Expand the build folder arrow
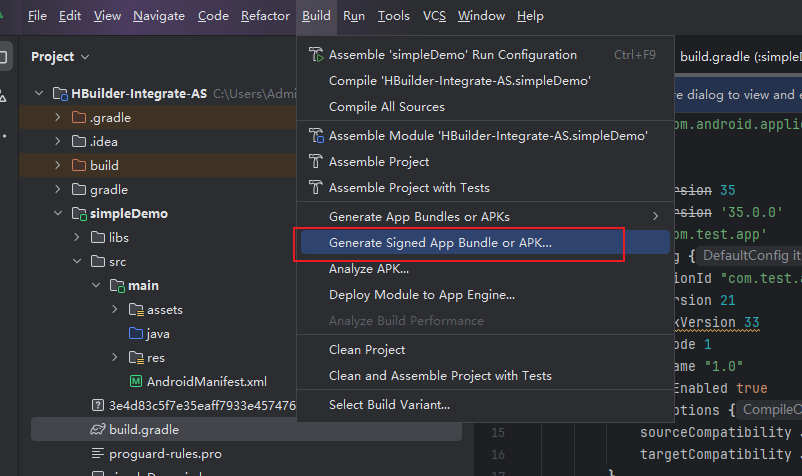This screenshot has width=802, height=476. pos(58,166)
